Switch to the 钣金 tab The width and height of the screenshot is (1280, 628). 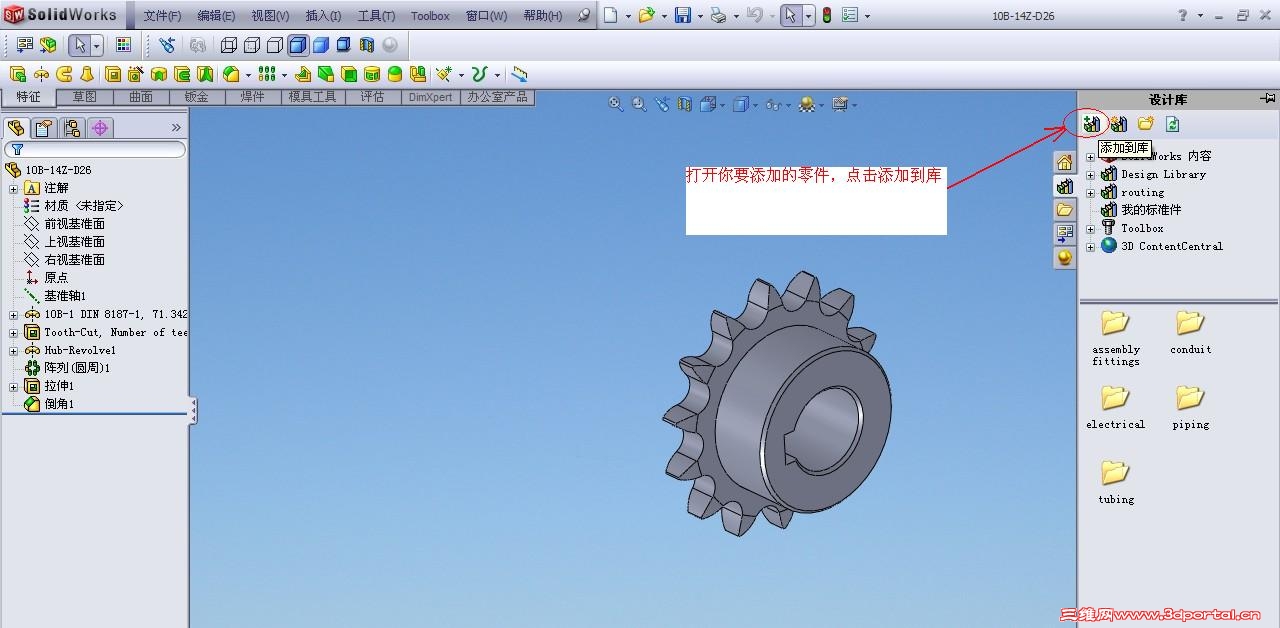(x=196, y=97)
